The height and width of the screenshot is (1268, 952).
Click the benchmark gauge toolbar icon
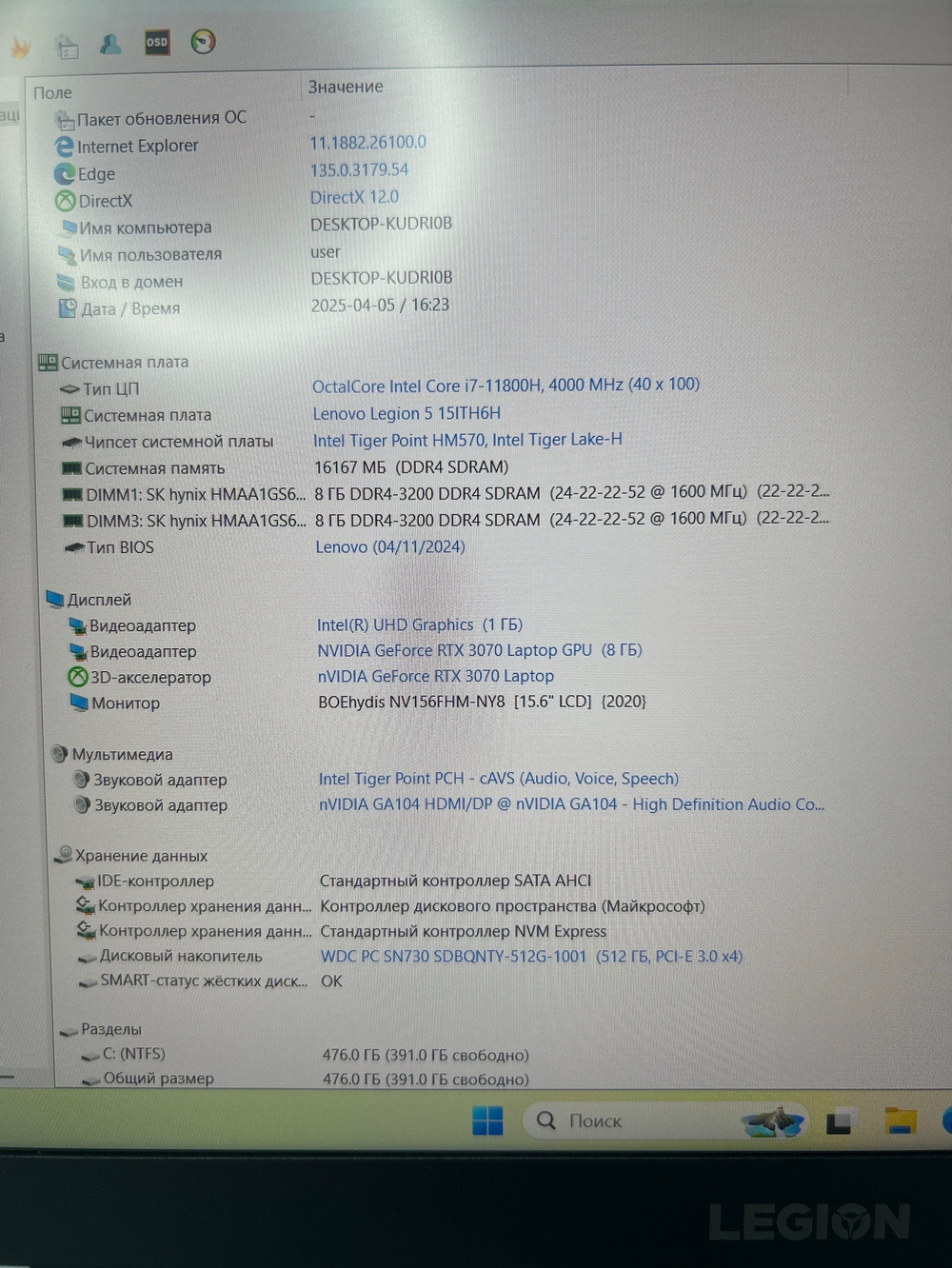click(202, 43)
